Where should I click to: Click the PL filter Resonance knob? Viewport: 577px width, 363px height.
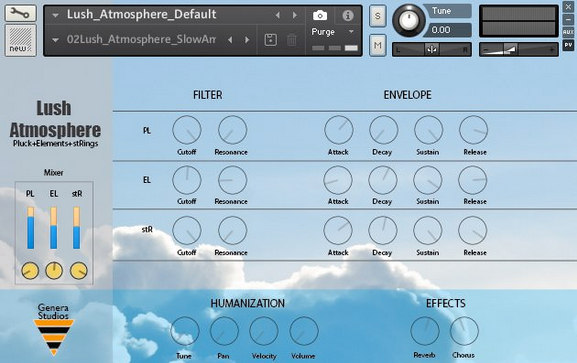[233, 130]
